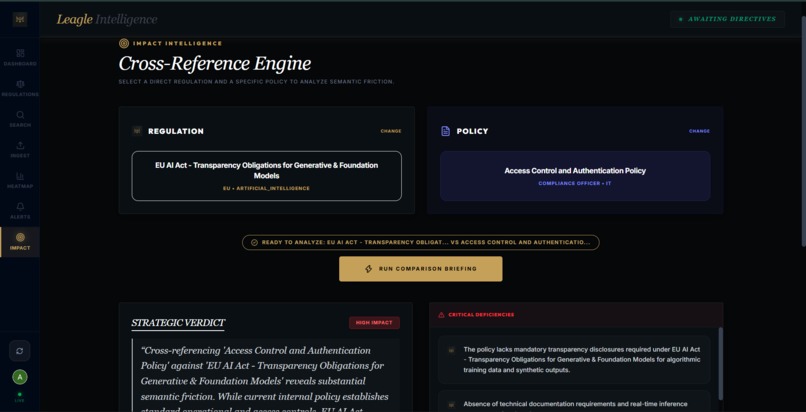Image resolution: width=806 pixels, height=412 pixels.
Task: Select the EU AI Act regulation card
Action: (267, 176)
